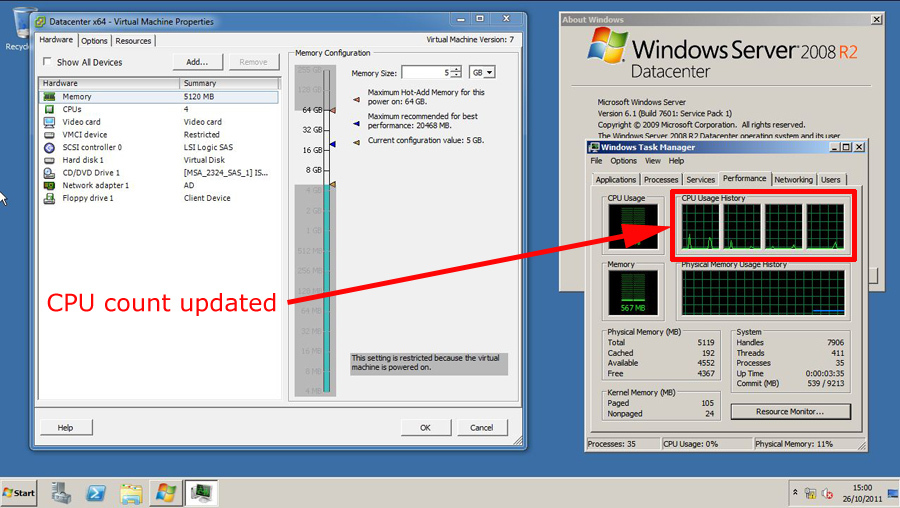The image size is (900, 508).
Task: Switch to the Hardware tab
Action: [56, 40]
